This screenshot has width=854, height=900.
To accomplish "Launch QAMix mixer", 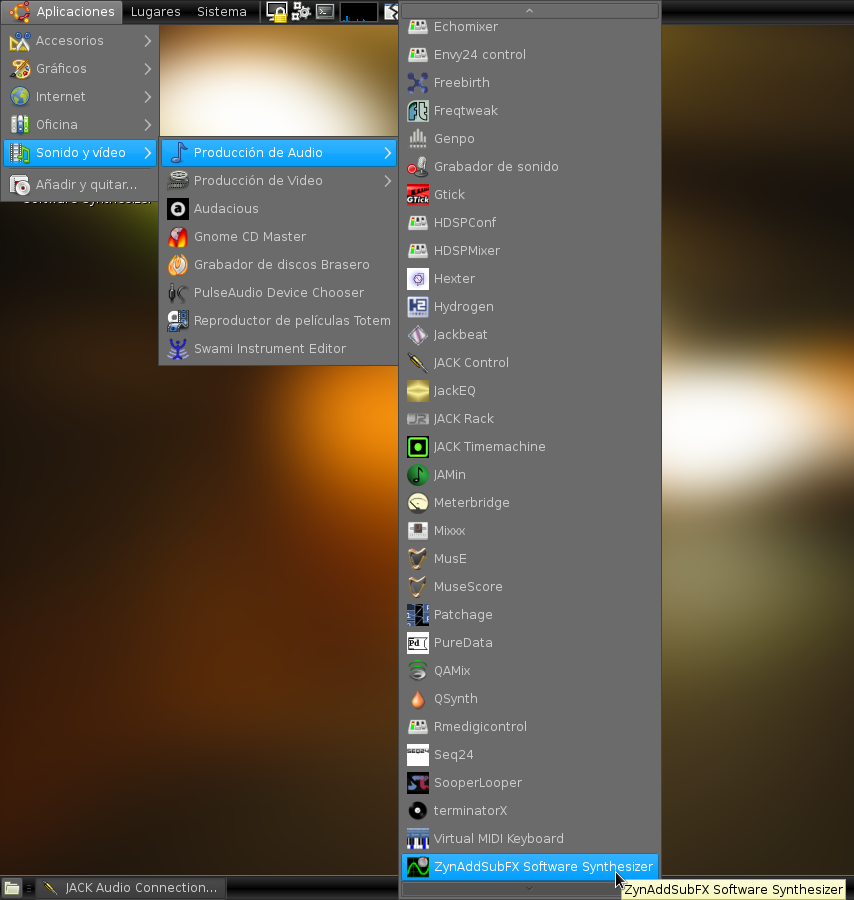I will coord(530,671).
